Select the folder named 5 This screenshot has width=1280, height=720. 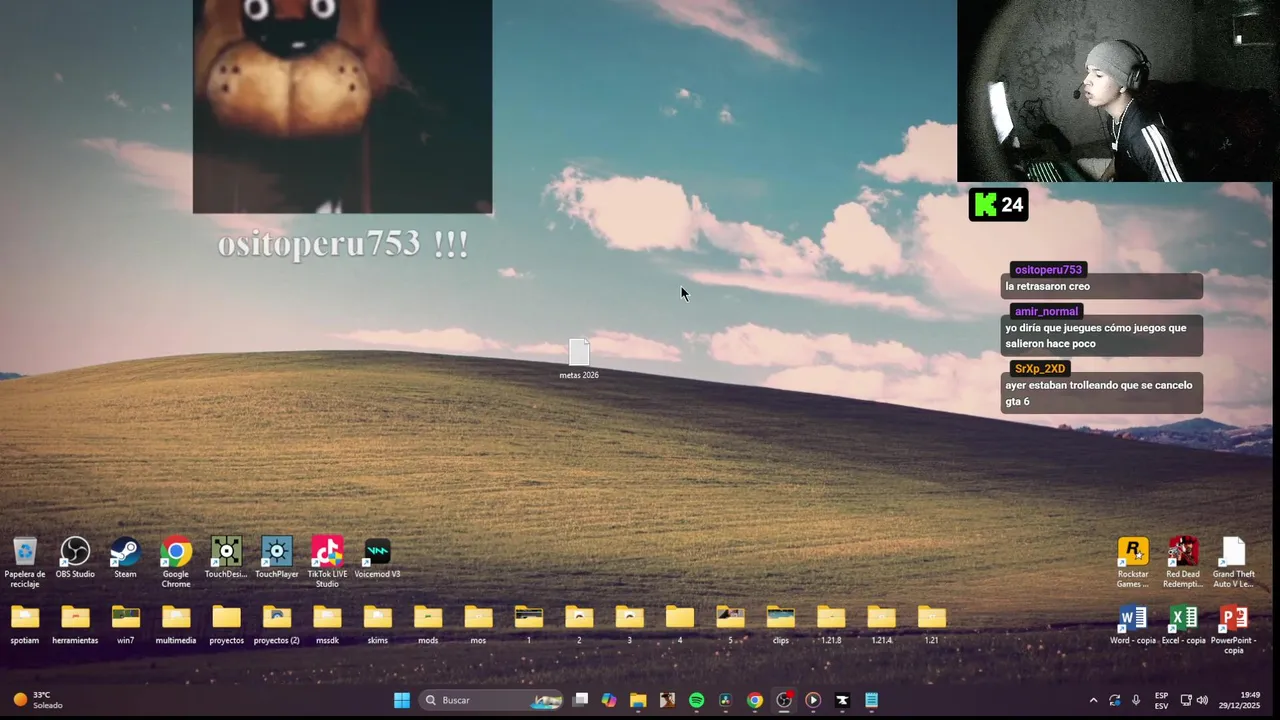(730, 625)
